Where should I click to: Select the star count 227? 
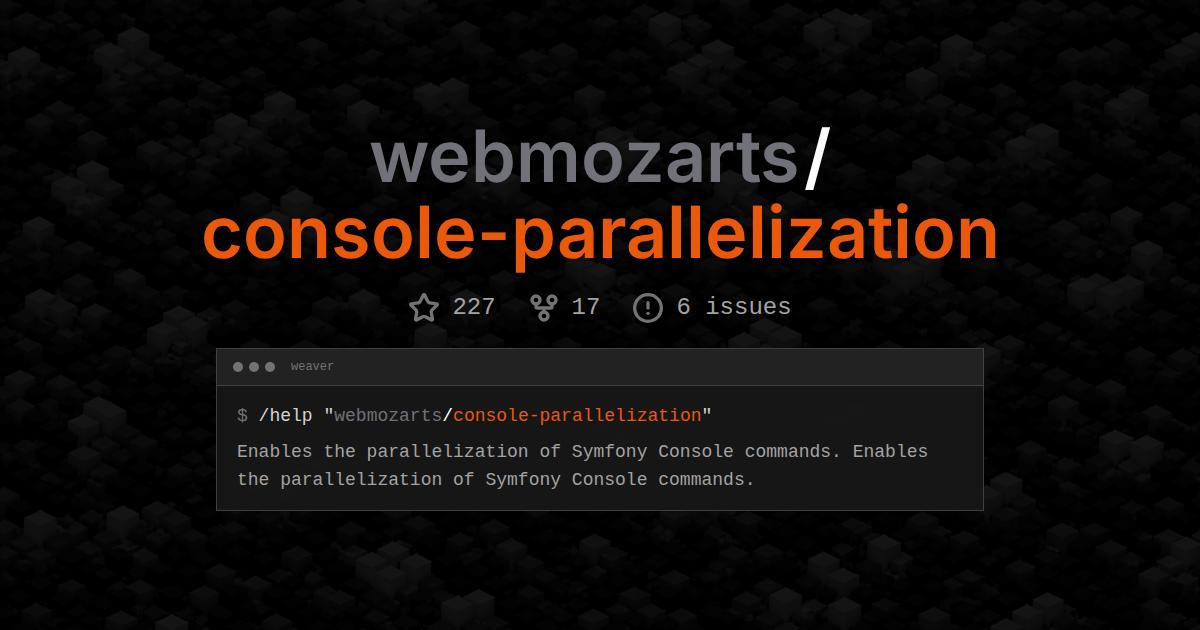pos(474,307)
